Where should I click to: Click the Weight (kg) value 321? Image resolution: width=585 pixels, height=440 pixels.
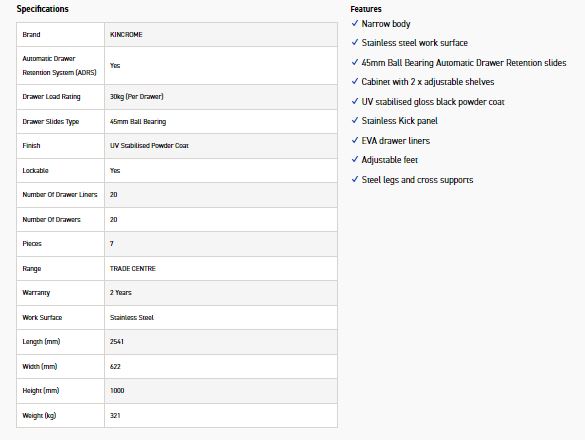(x=115, y=415)
